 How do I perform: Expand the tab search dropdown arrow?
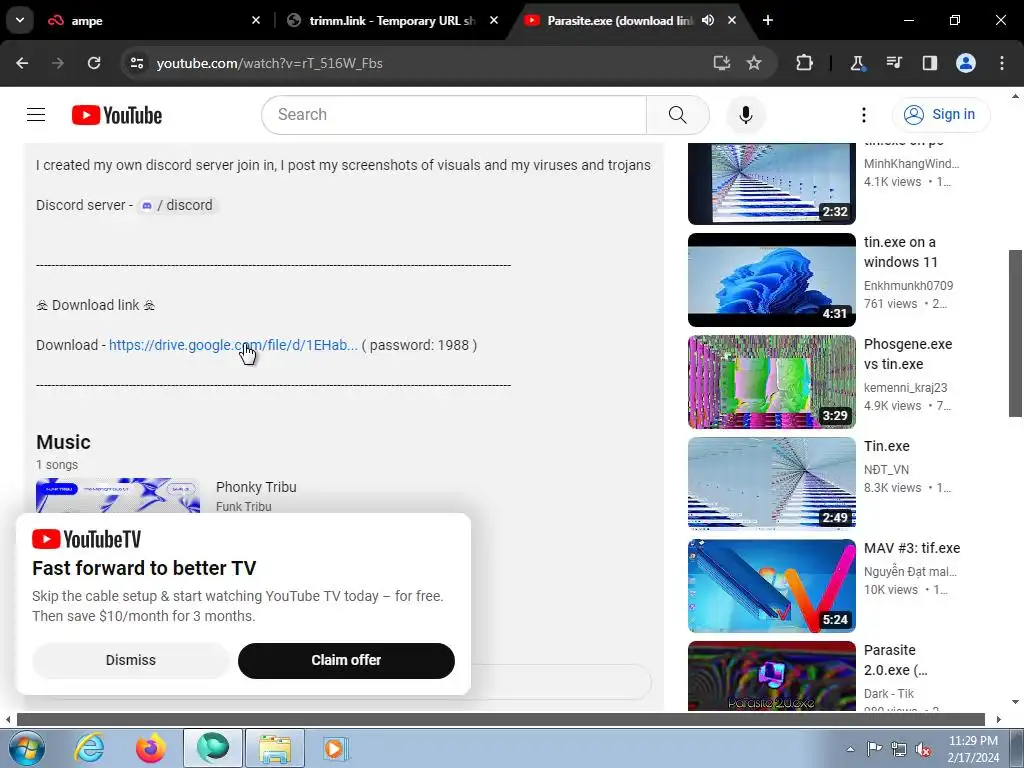coord(20,20)
